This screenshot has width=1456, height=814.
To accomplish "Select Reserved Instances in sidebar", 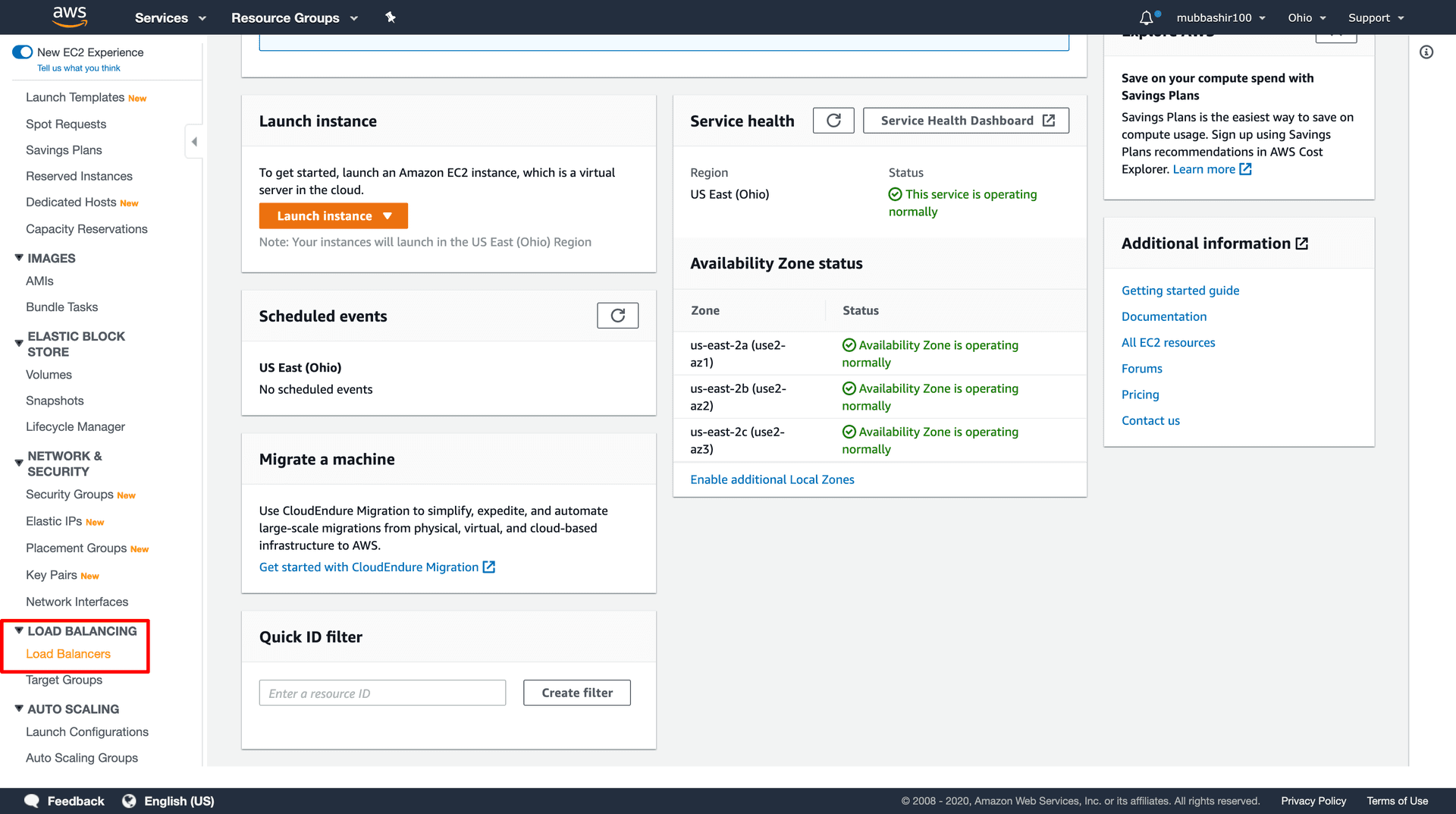I will (x=79, y=176).
